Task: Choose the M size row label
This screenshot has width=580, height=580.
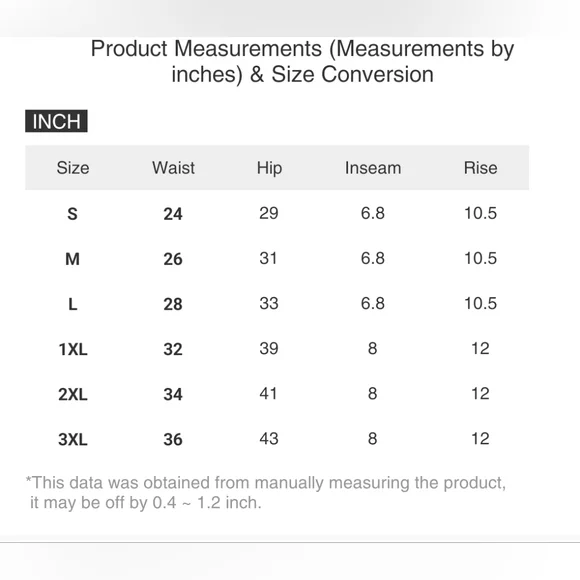Action: pyautogui.click(x=72, y=259)
